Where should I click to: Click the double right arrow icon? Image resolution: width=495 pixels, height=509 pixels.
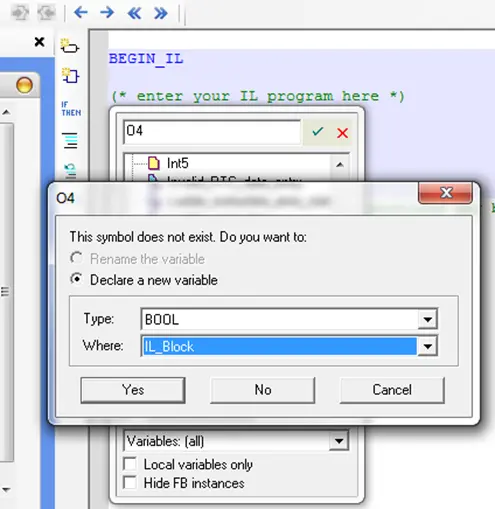coord(161,13)
